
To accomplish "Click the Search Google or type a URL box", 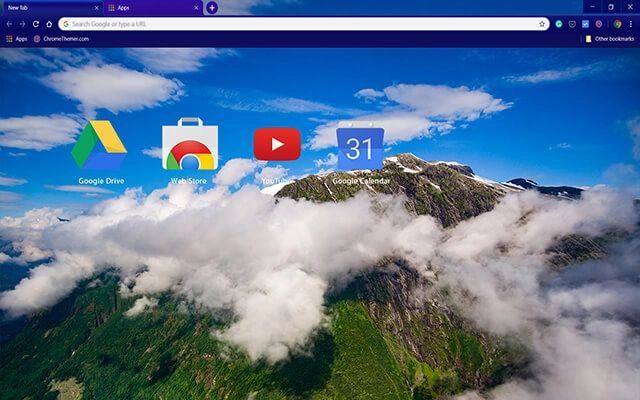I will coord(304,24).
